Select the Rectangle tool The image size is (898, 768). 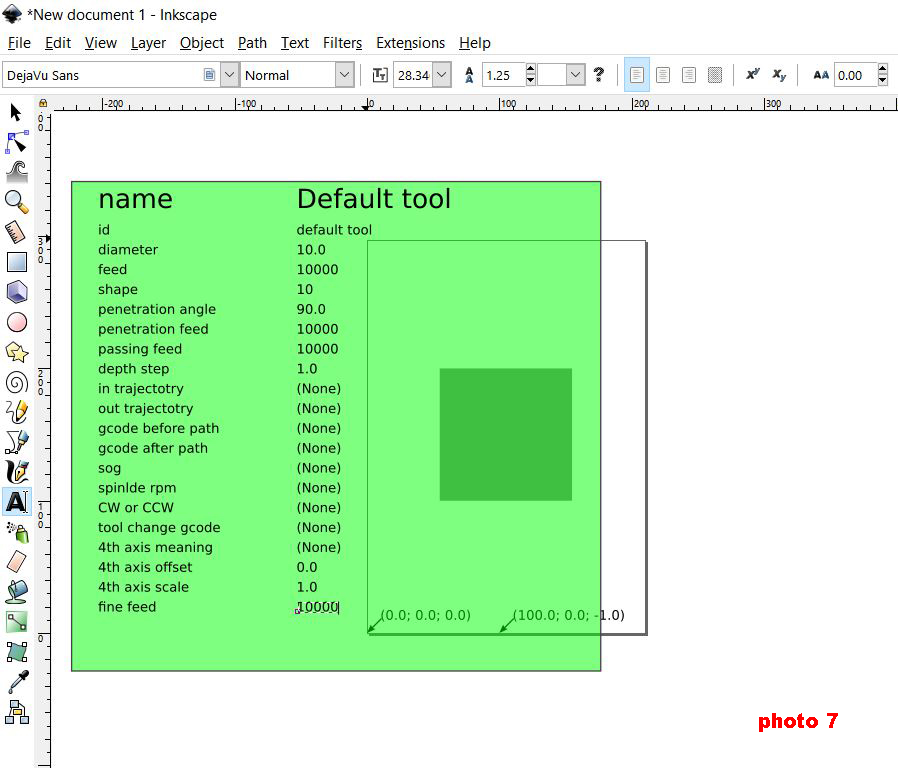pyautogui.click(x=17, y=262)
